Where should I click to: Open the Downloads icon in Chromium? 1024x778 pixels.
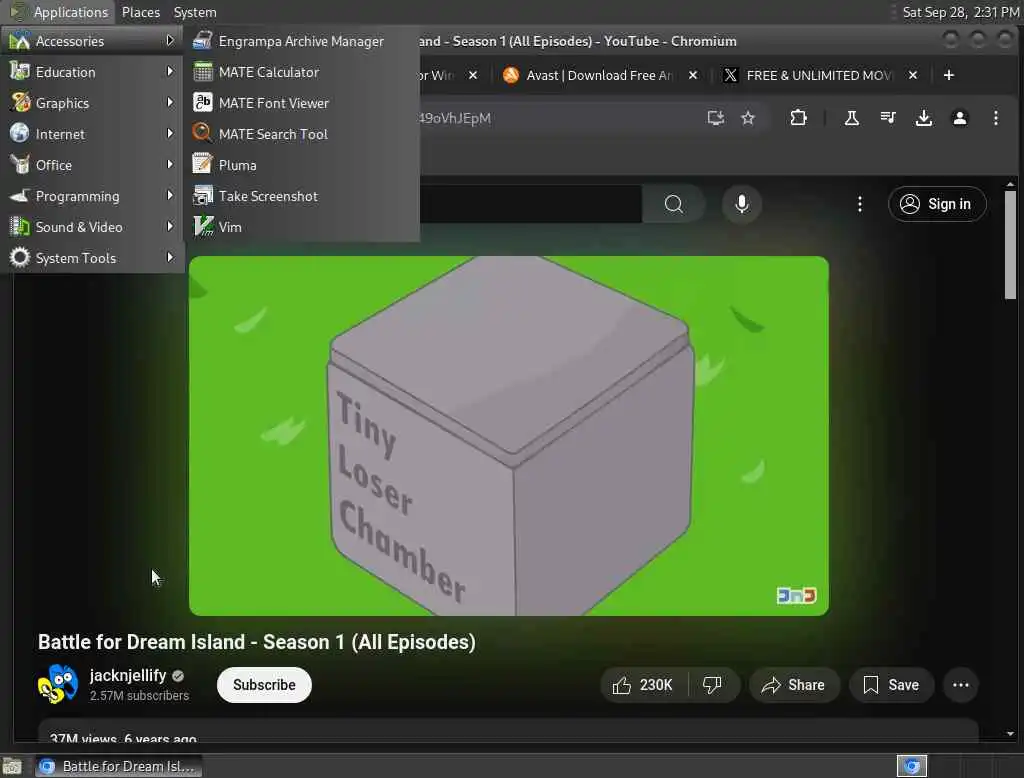pos(923,118)
